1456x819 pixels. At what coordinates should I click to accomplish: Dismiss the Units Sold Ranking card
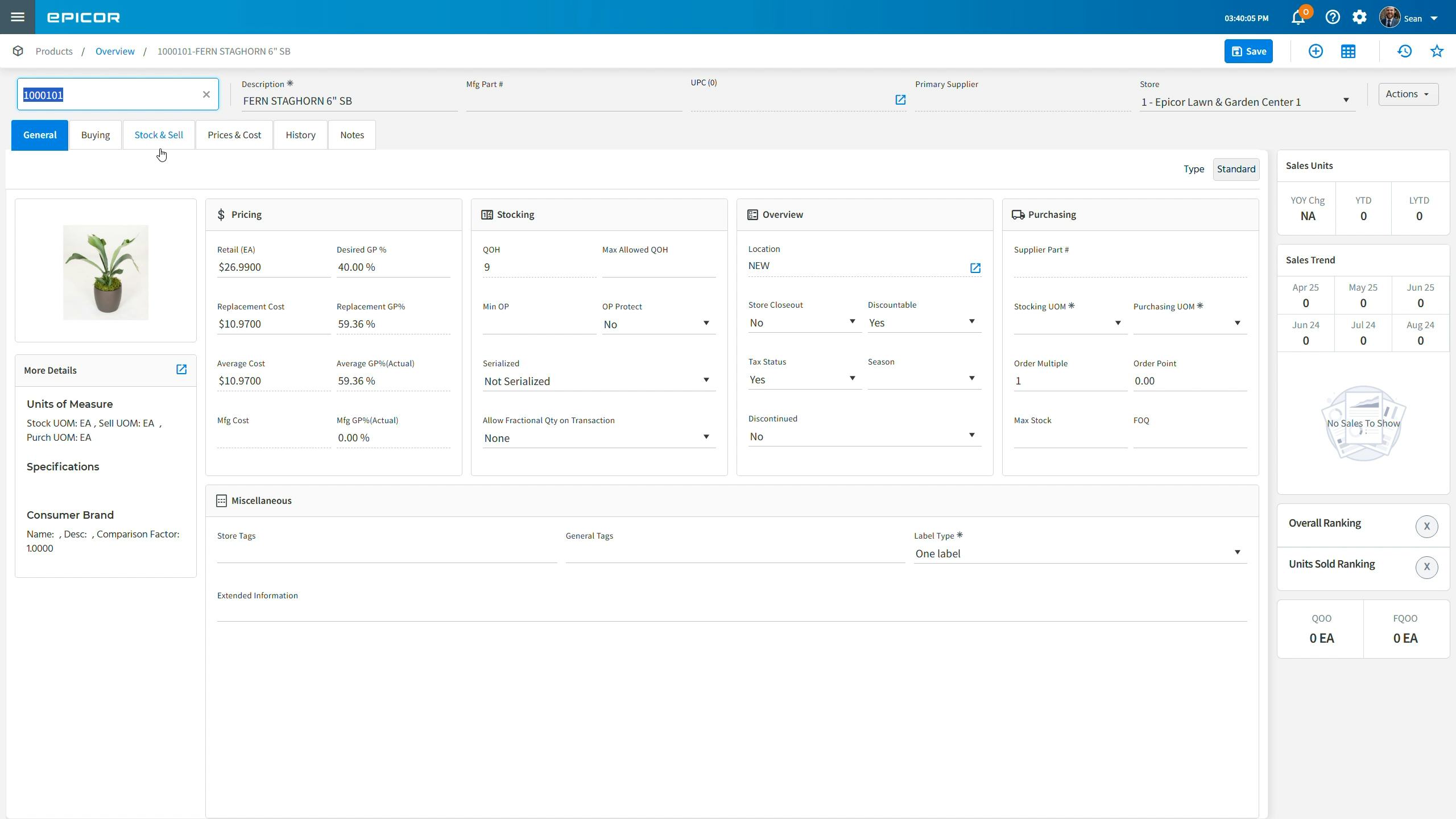(x=1426, y=567)
